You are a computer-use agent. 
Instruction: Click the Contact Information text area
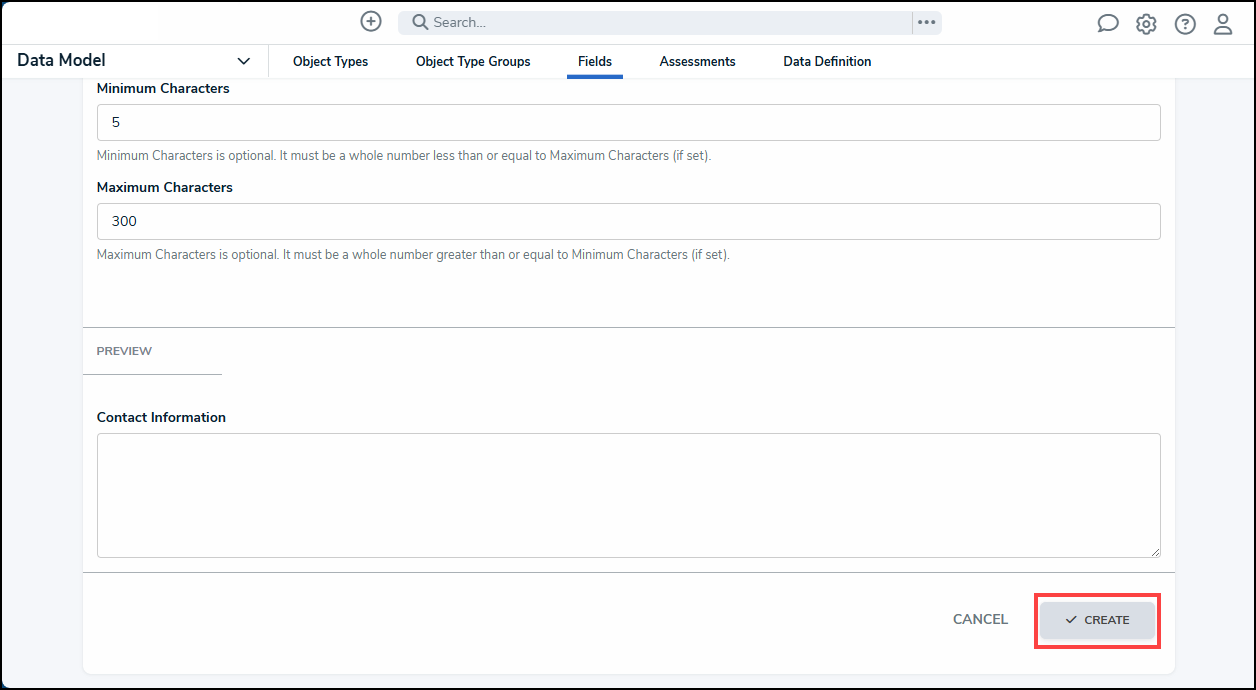(x=629, y=495)
